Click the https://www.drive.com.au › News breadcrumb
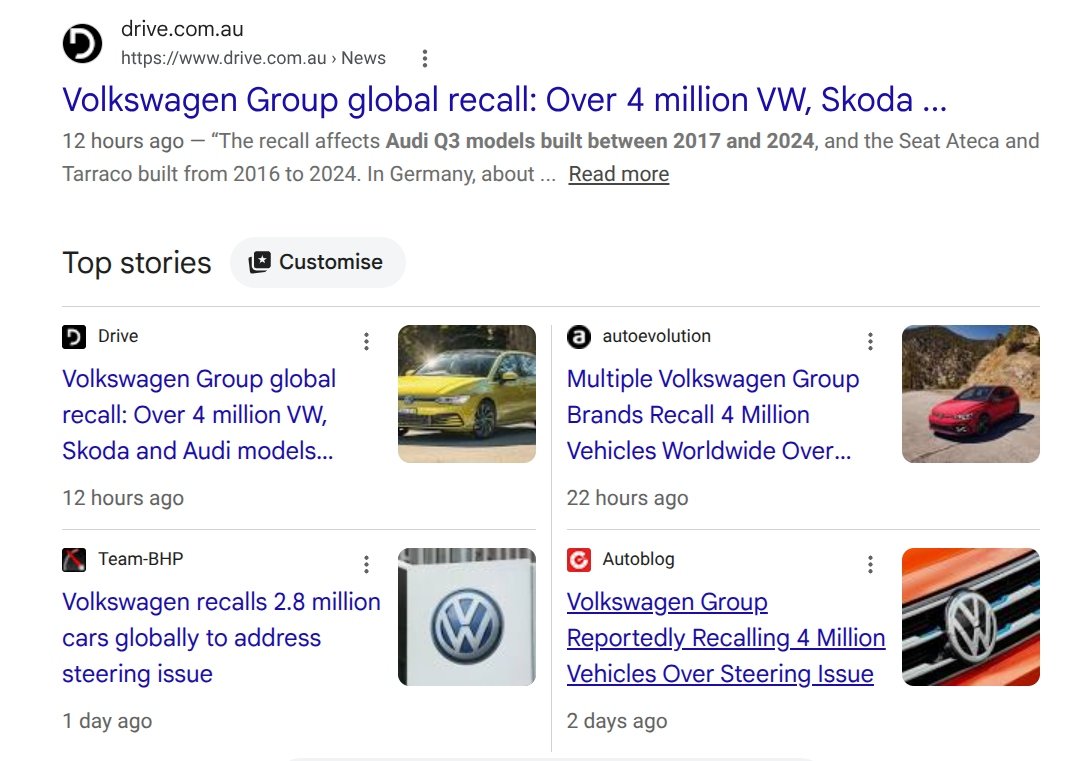Screen dimensions: 1087x761 [253, 58]
